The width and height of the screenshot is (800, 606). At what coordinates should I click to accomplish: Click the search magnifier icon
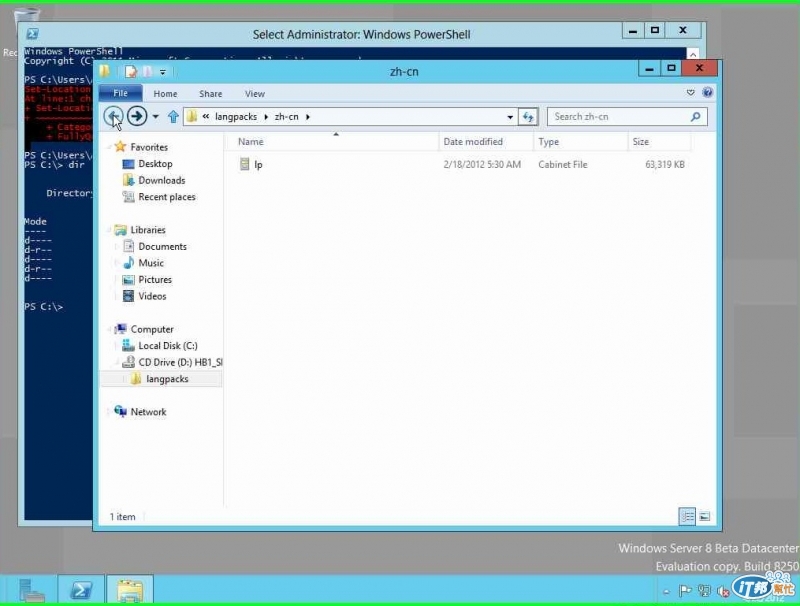pyautogui.click(x=695, y=117)
